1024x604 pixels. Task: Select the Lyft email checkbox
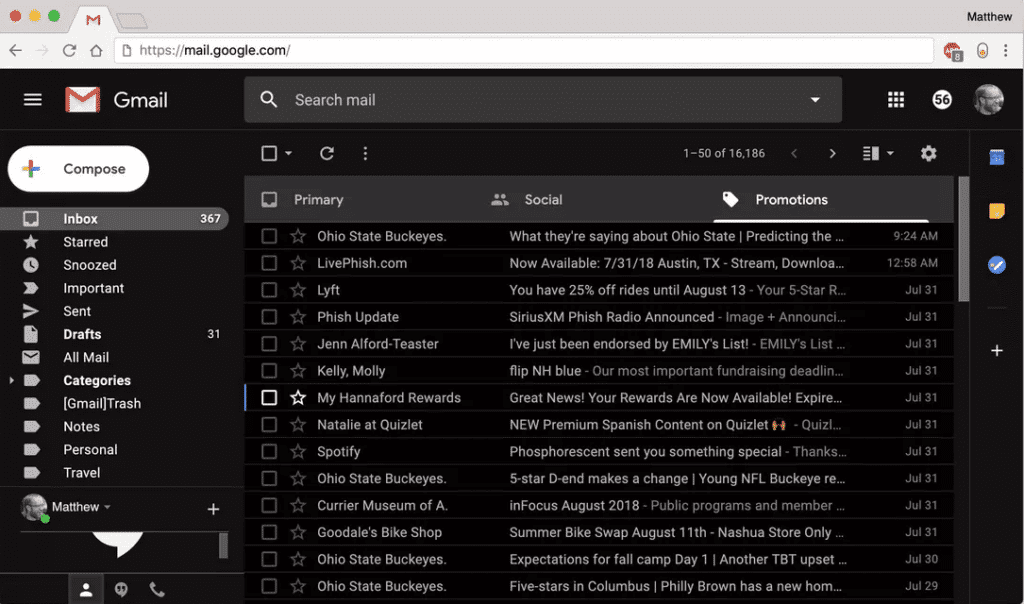tap(269, 290)
